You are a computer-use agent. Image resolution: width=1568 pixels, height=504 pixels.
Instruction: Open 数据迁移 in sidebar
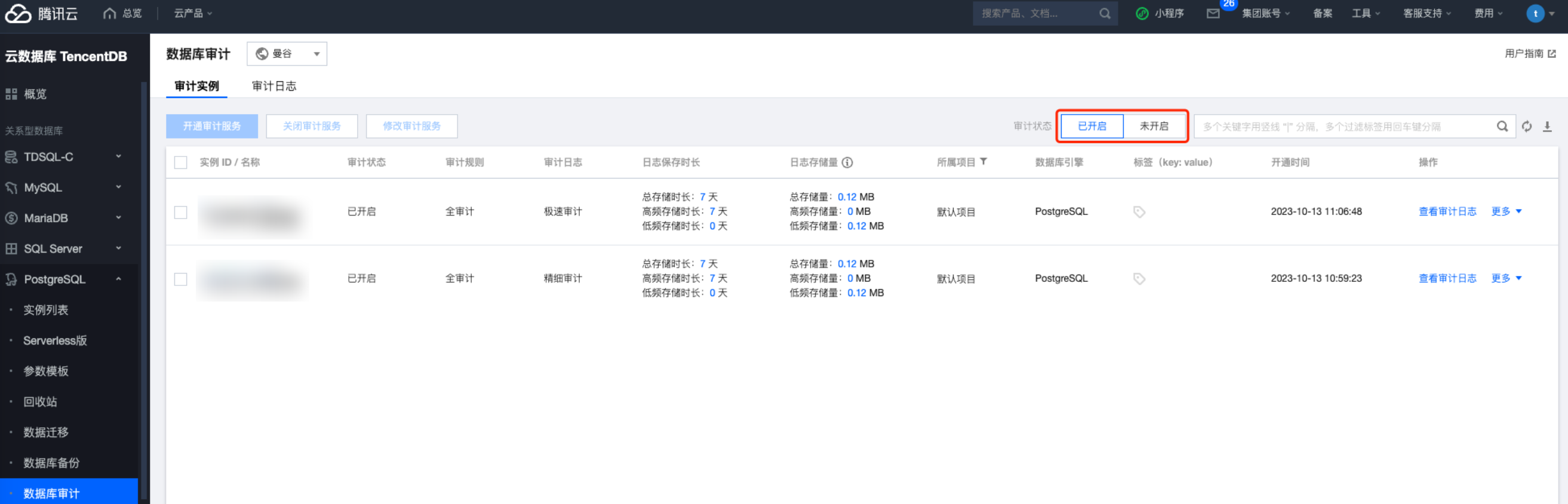(x=45, y=432)
